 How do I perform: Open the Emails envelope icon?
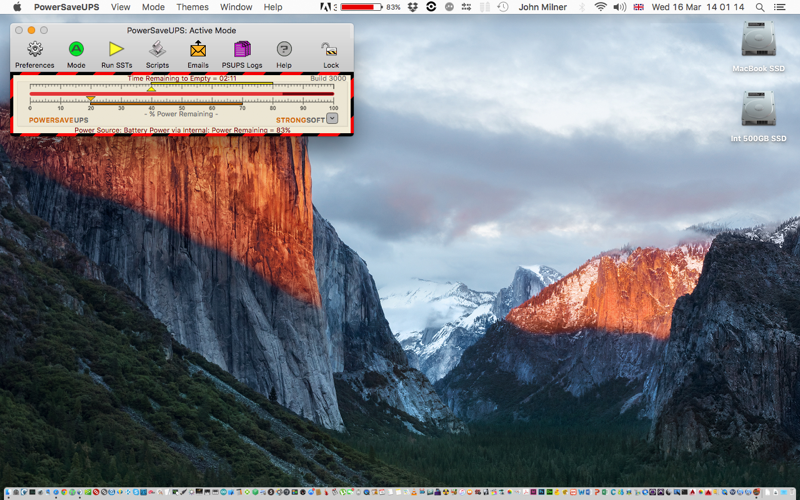198,49
